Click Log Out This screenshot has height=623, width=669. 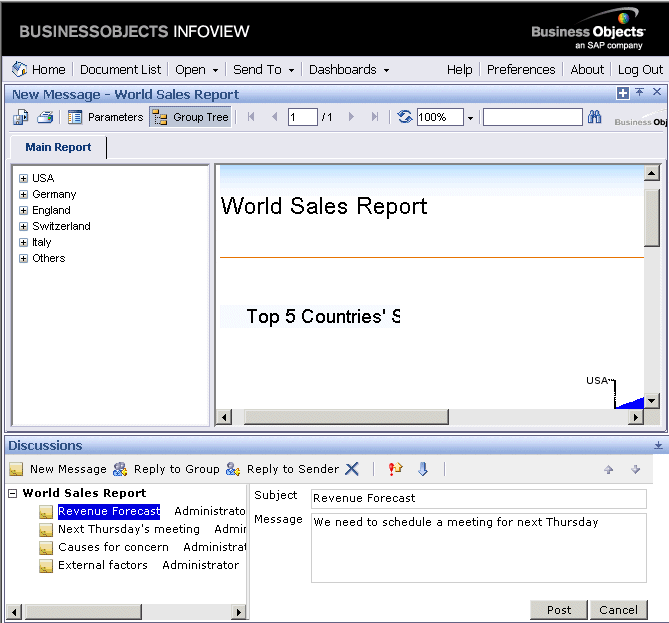640,70
